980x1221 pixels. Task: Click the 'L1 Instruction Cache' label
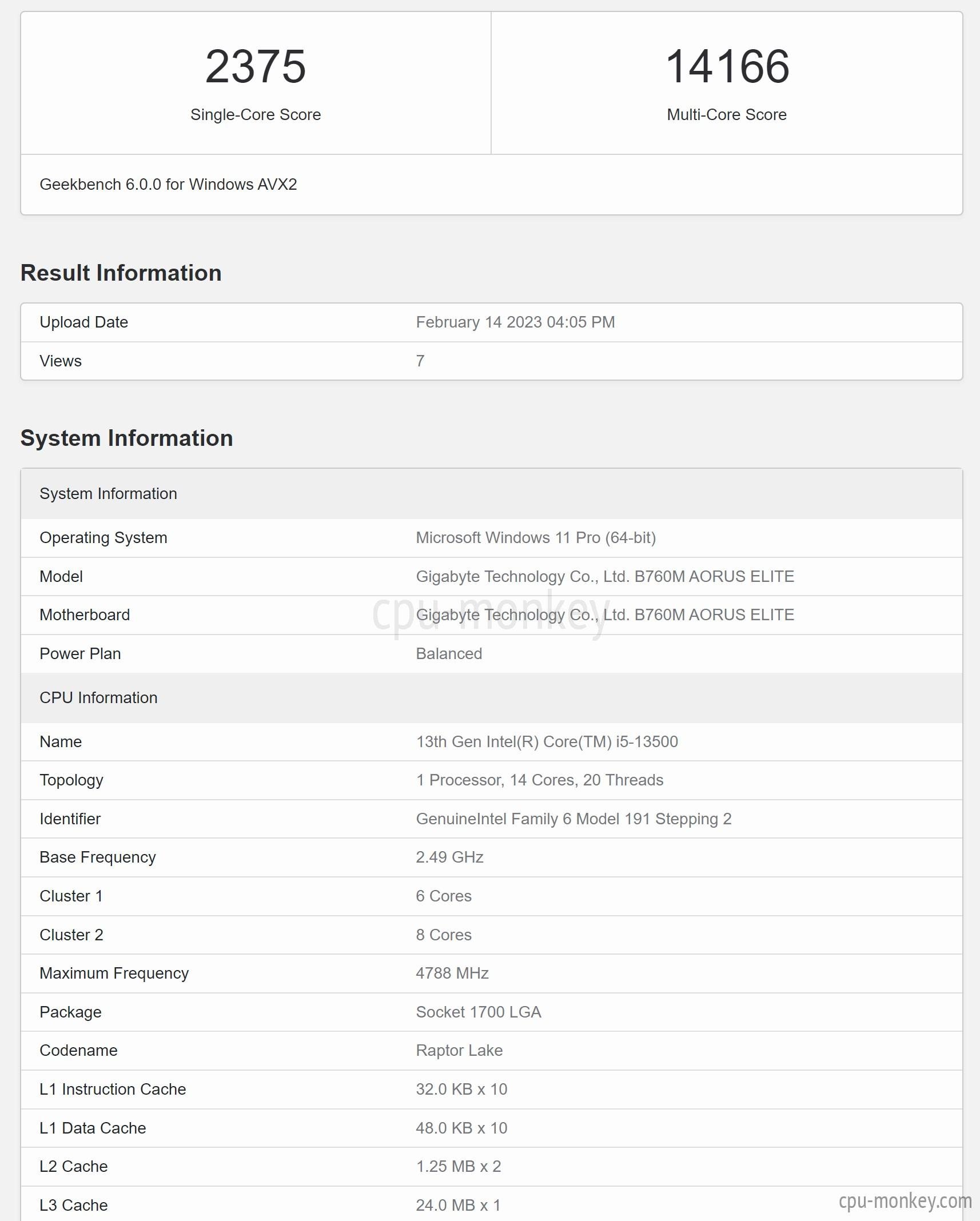click(113, 1089)
